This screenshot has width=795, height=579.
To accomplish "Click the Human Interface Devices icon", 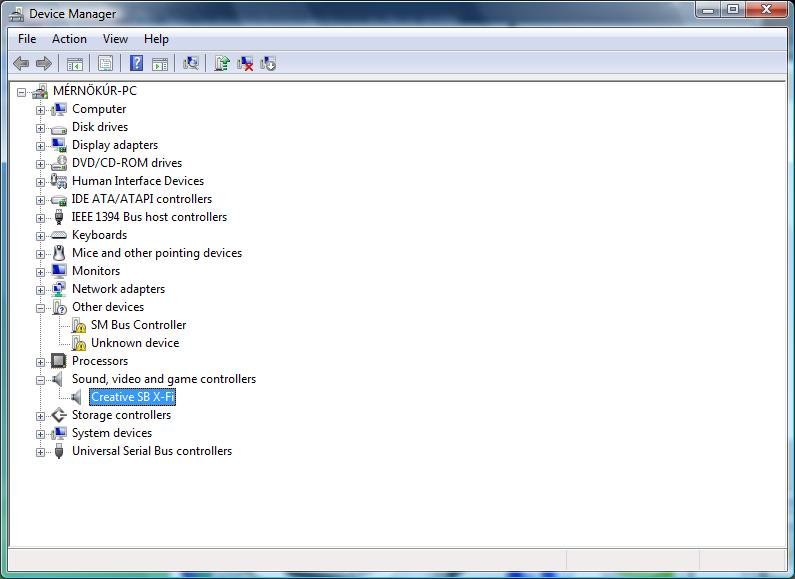I will (59, 181).
